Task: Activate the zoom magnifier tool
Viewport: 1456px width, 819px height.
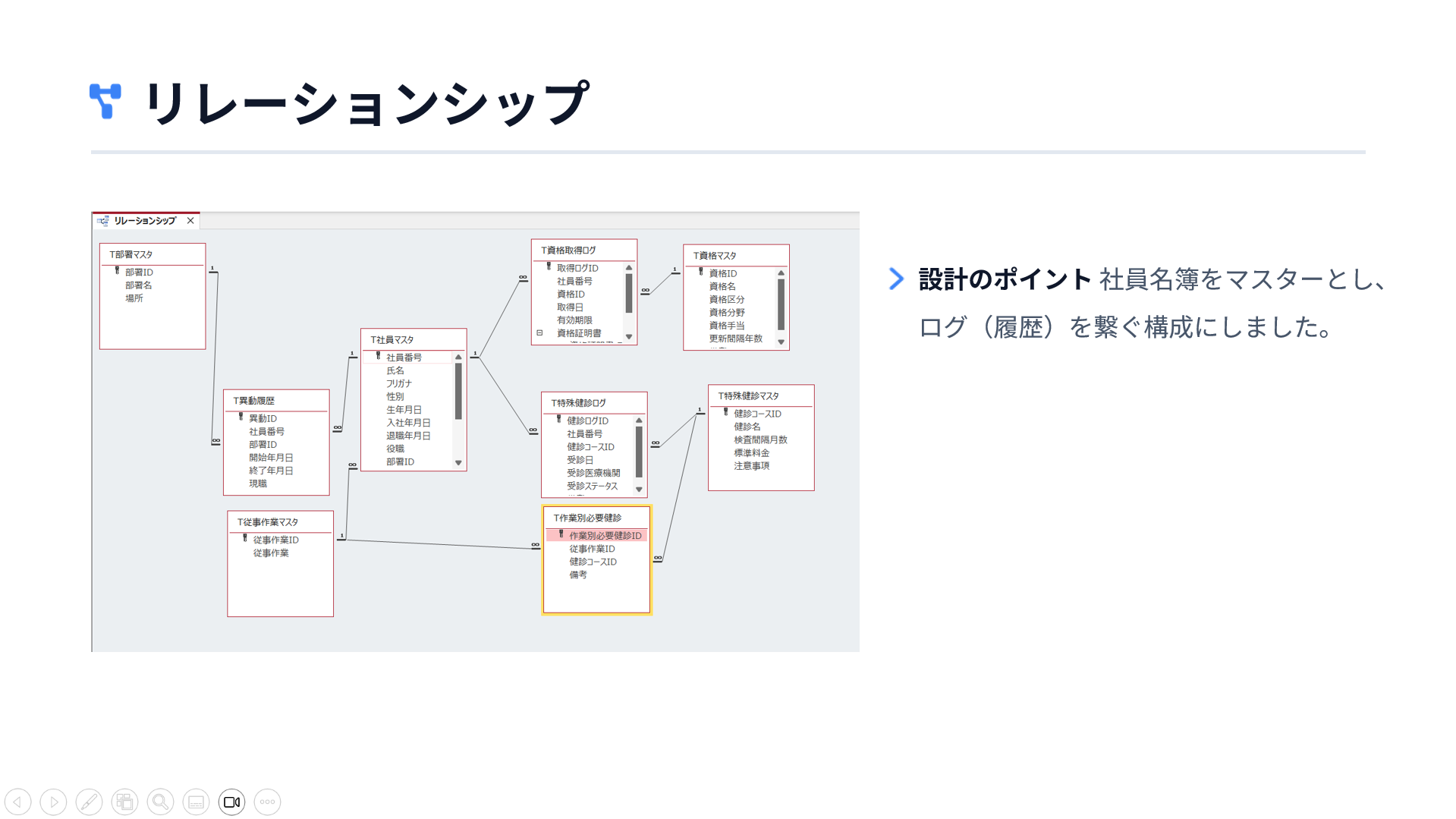Action: 160,802
